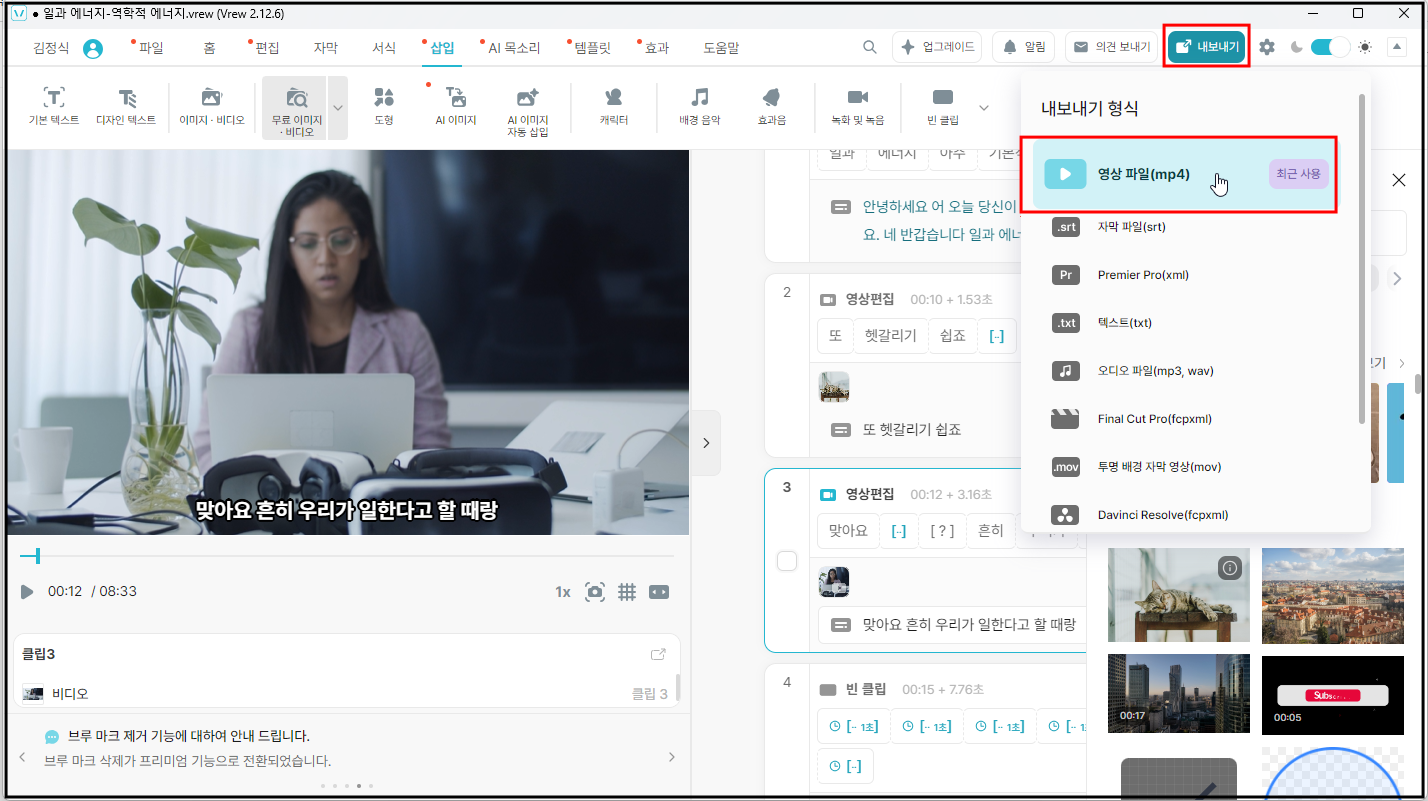
Task: Open the 서식 menu tab
Action: tap(384, 48)
